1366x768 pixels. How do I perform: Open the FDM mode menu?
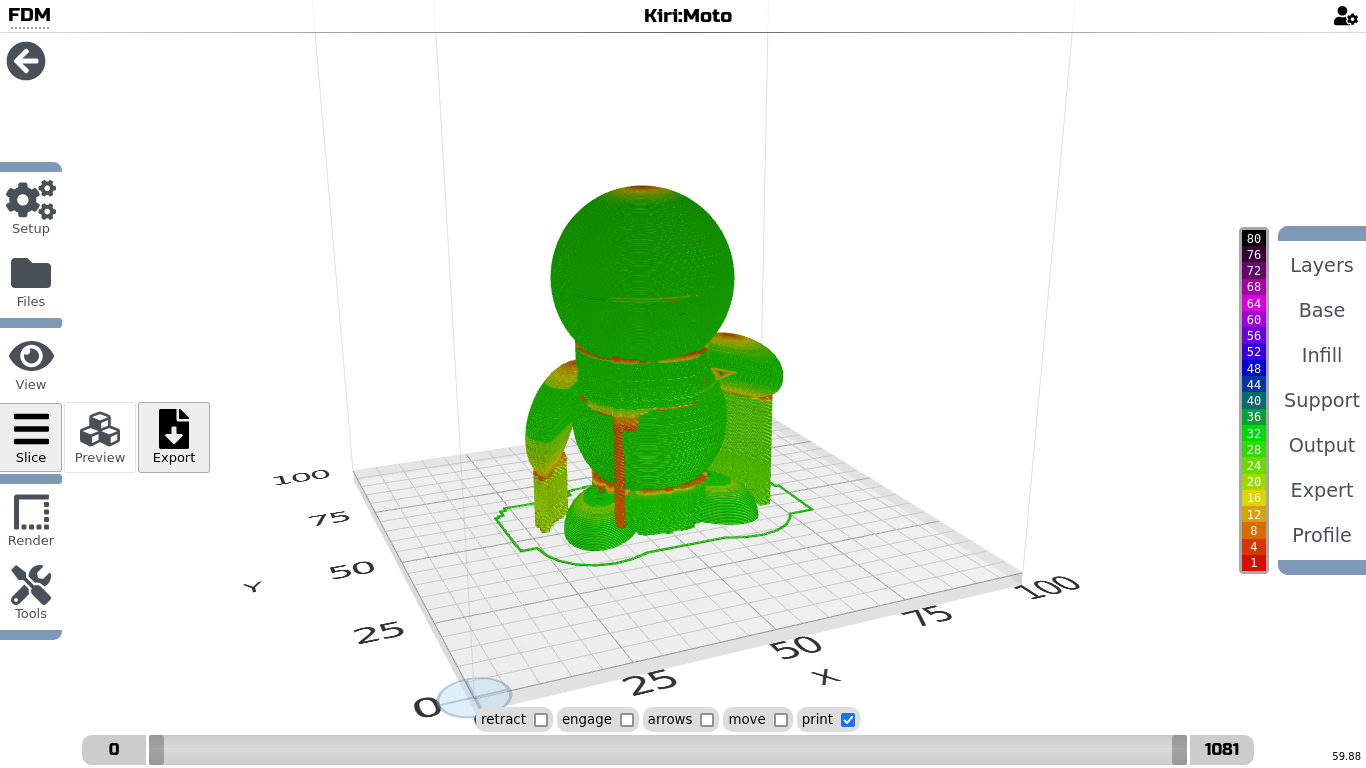pyautogui.click(x=29, y=16)
